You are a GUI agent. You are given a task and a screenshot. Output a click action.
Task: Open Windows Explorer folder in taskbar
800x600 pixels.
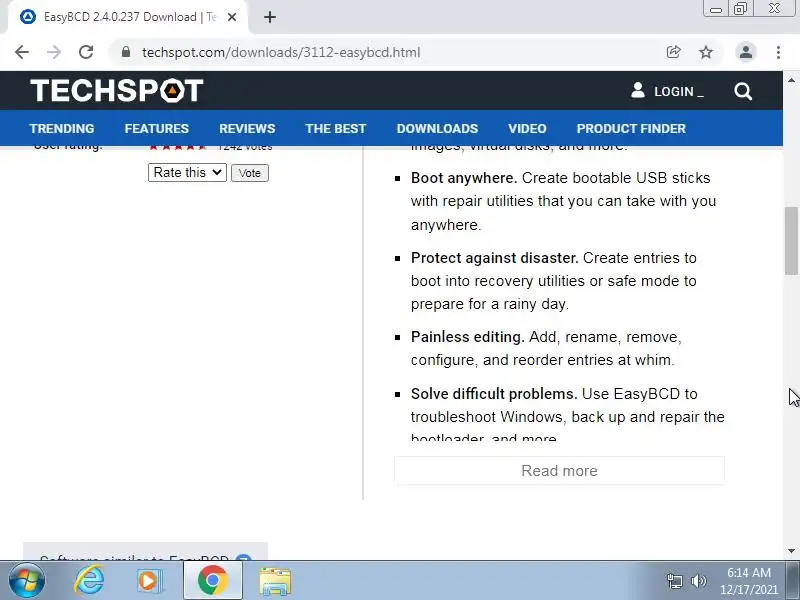point(275,581)
